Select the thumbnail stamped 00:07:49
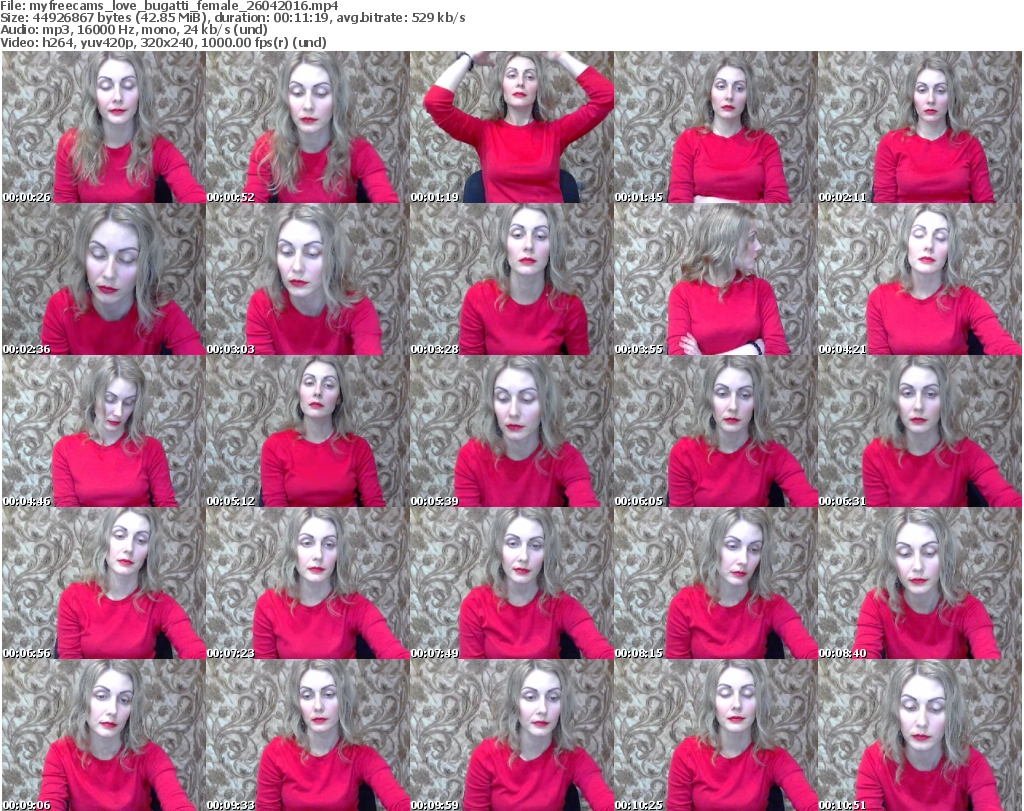Image resolution: width=1024 pixels, height=811 pixels. coord(512,583)
